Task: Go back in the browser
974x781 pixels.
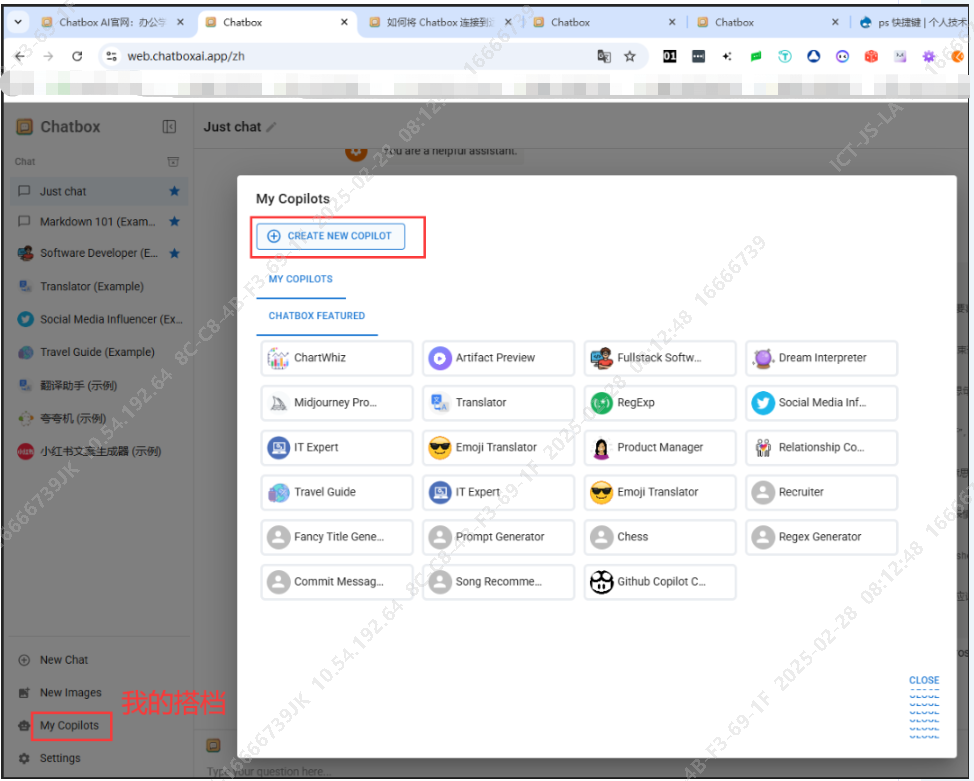Action: [x=20, y=56]
